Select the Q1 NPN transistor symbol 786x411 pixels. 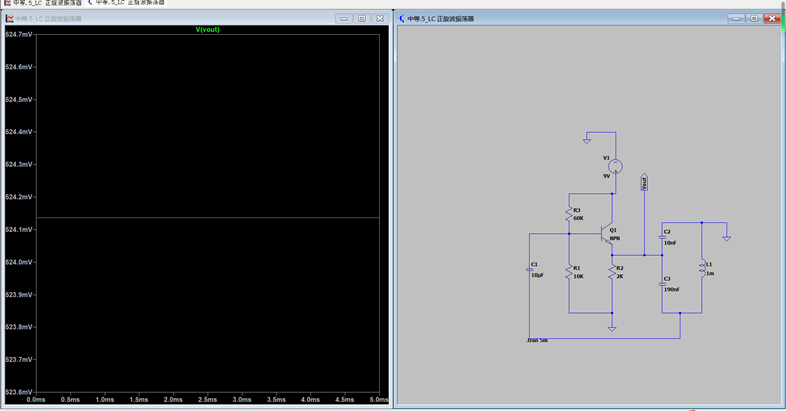(x=608, y=234)
